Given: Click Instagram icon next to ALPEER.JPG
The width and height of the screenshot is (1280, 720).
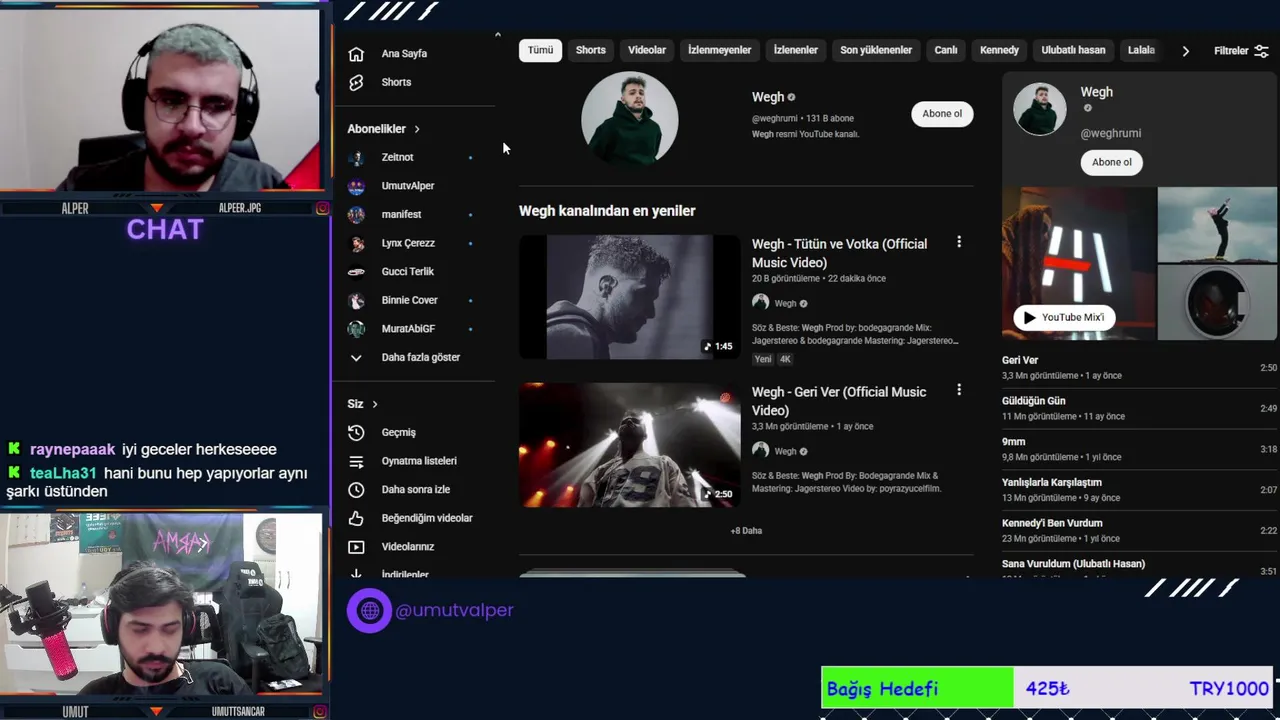Looking at the screenshot, I should click(x=322, y=208).
